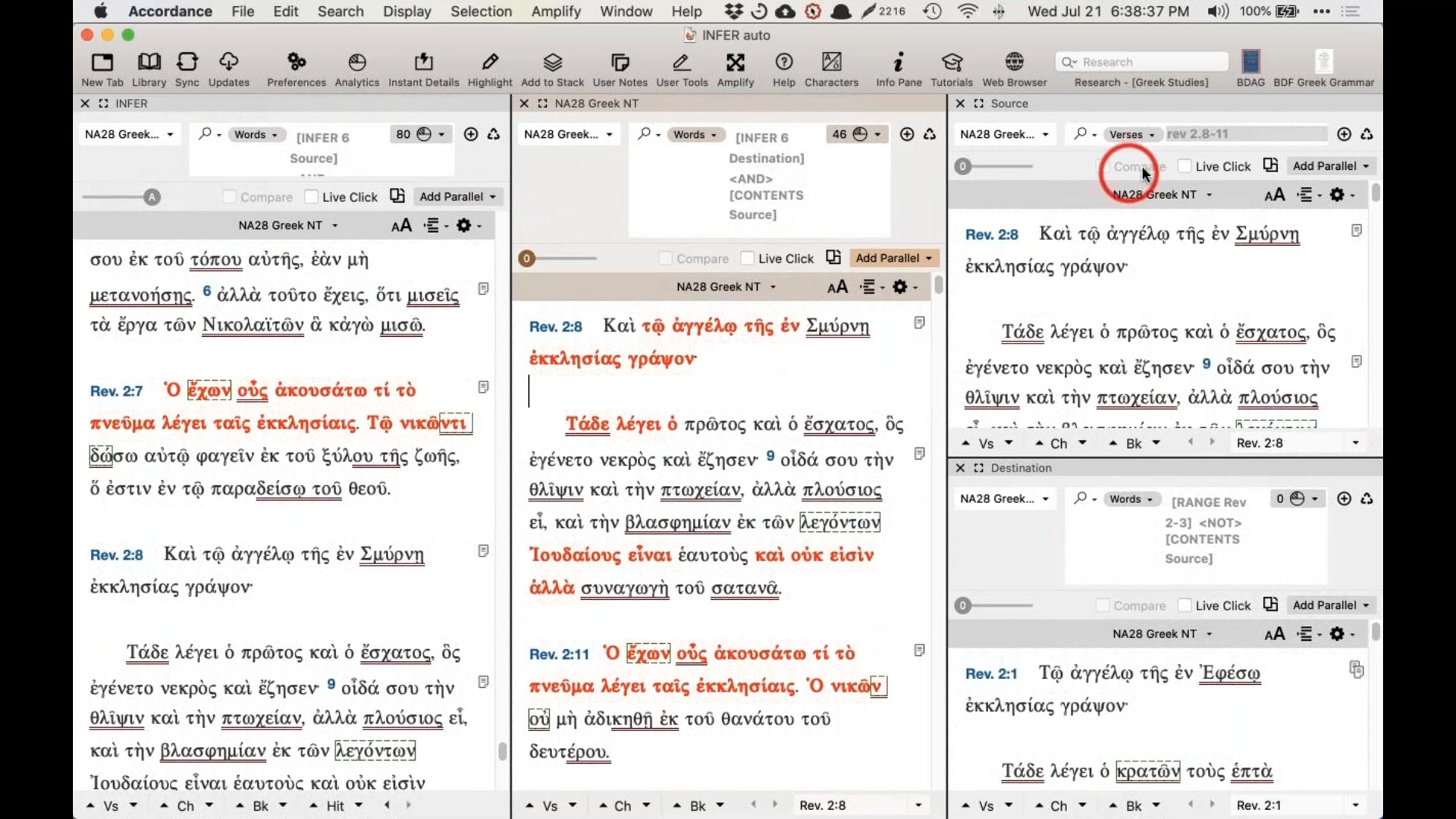Check Live Click in Destination pane

tap(1184, 605)
